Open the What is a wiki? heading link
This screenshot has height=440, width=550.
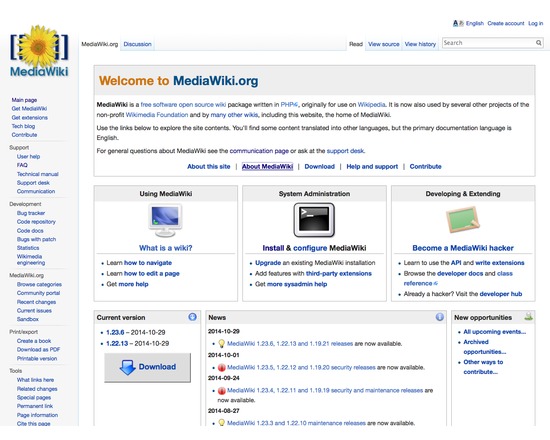166,248
